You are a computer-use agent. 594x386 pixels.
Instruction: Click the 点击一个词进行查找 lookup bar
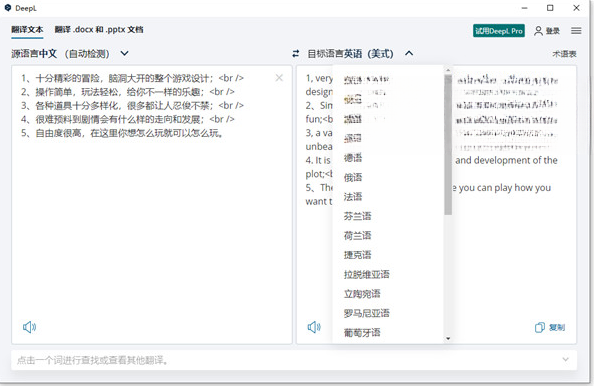point(294,360)
